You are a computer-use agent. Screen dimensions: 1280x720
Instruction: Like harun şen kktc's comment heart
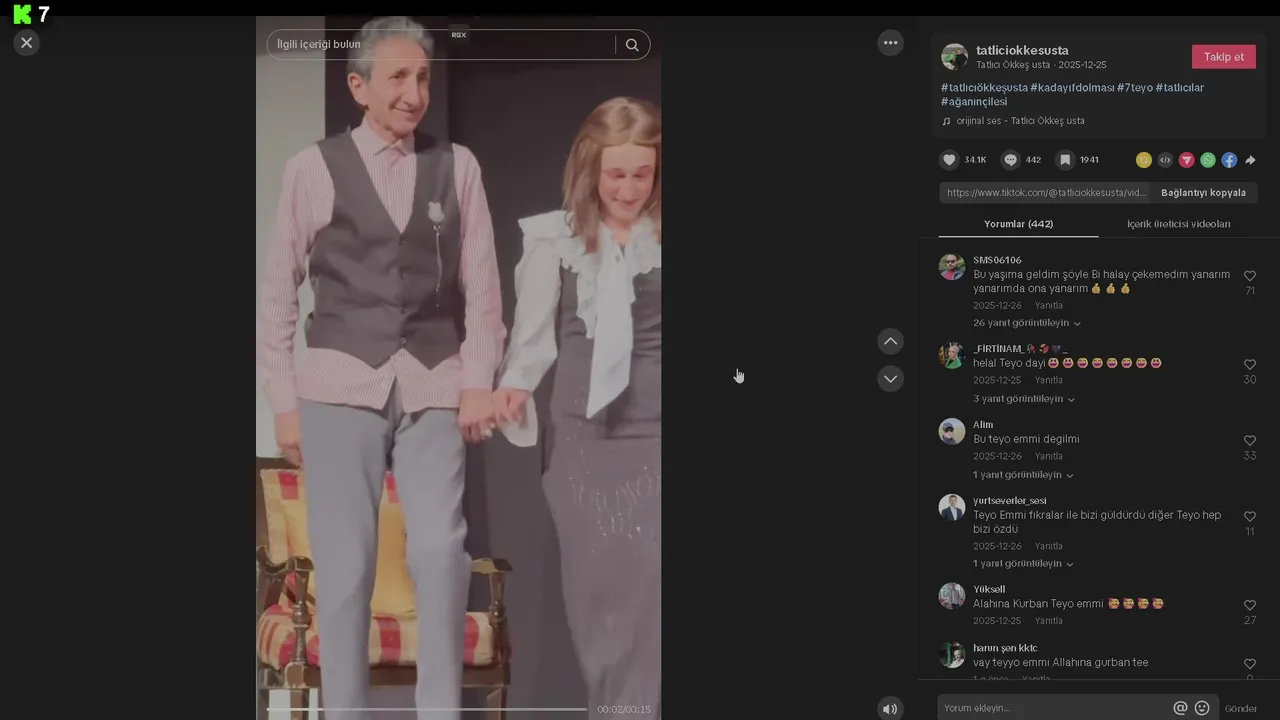tap(1250, 664)
